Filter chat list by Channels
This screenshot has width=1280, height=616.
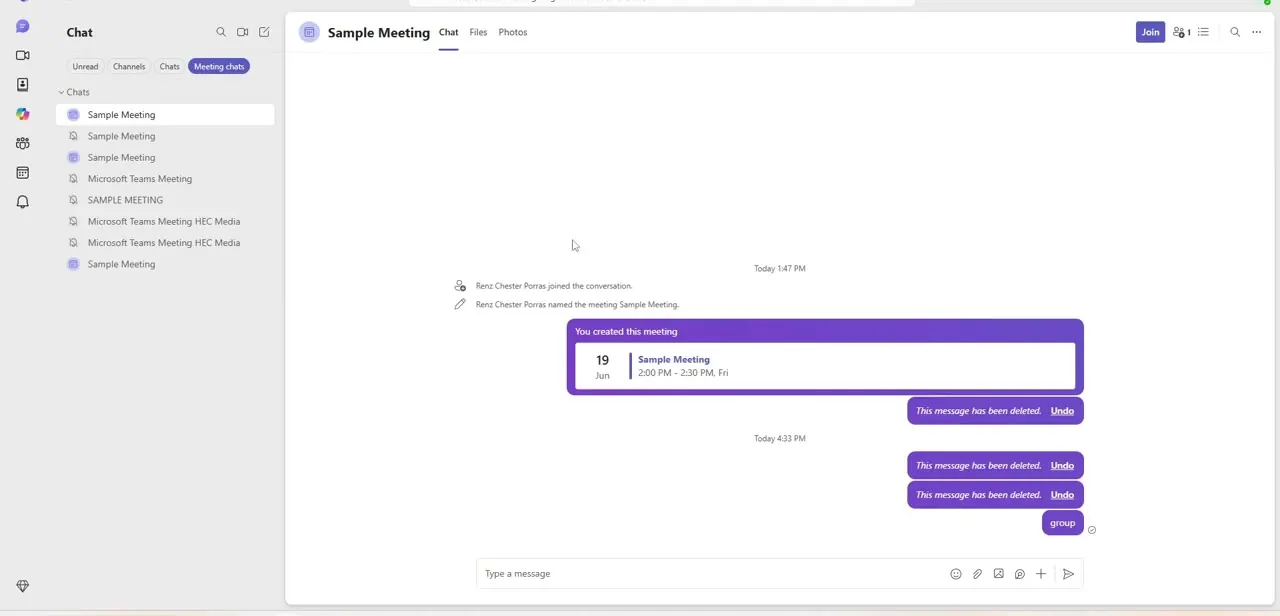[x=129, y=66]
